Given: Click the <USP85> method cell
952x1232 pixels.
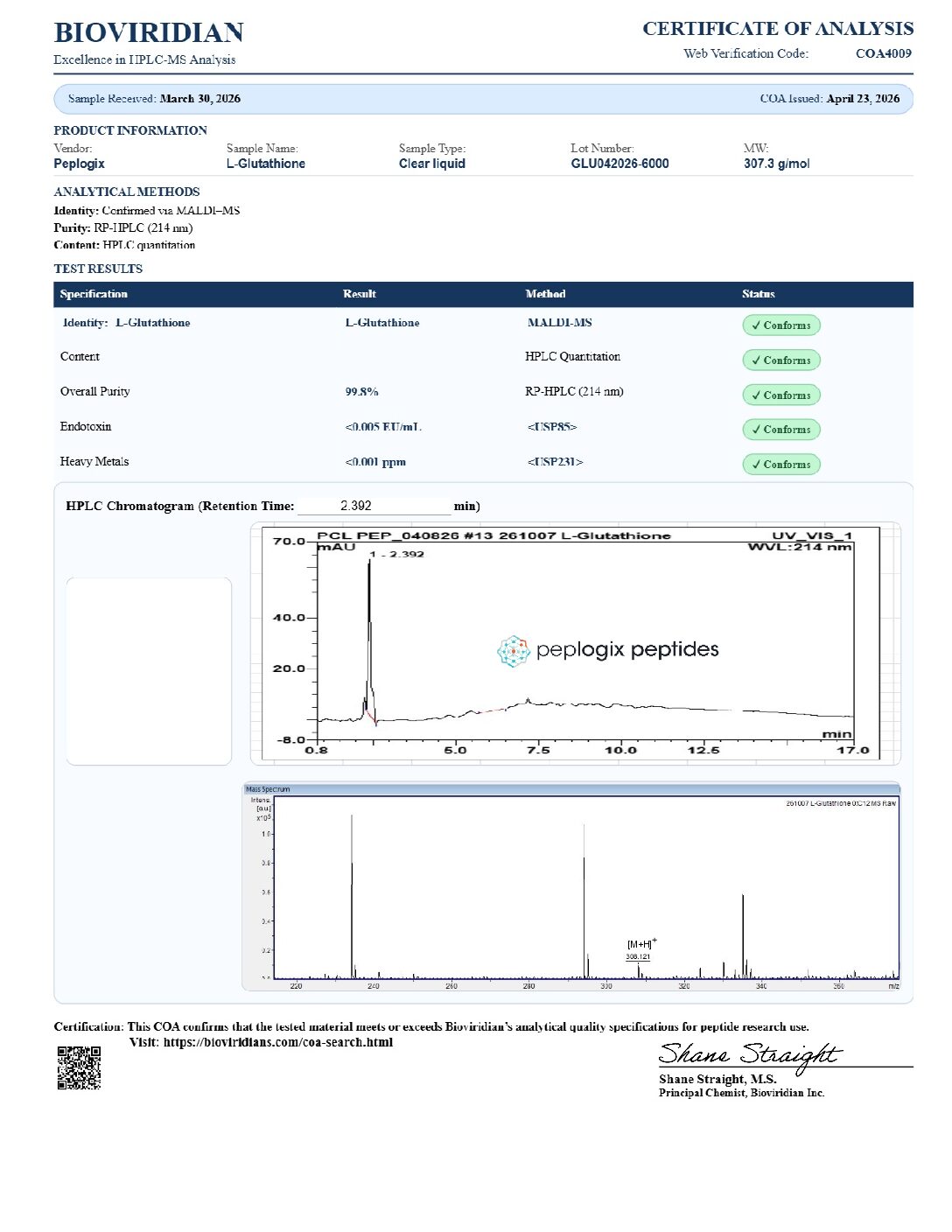Looking at the screenshot, I should click(551, 427).
